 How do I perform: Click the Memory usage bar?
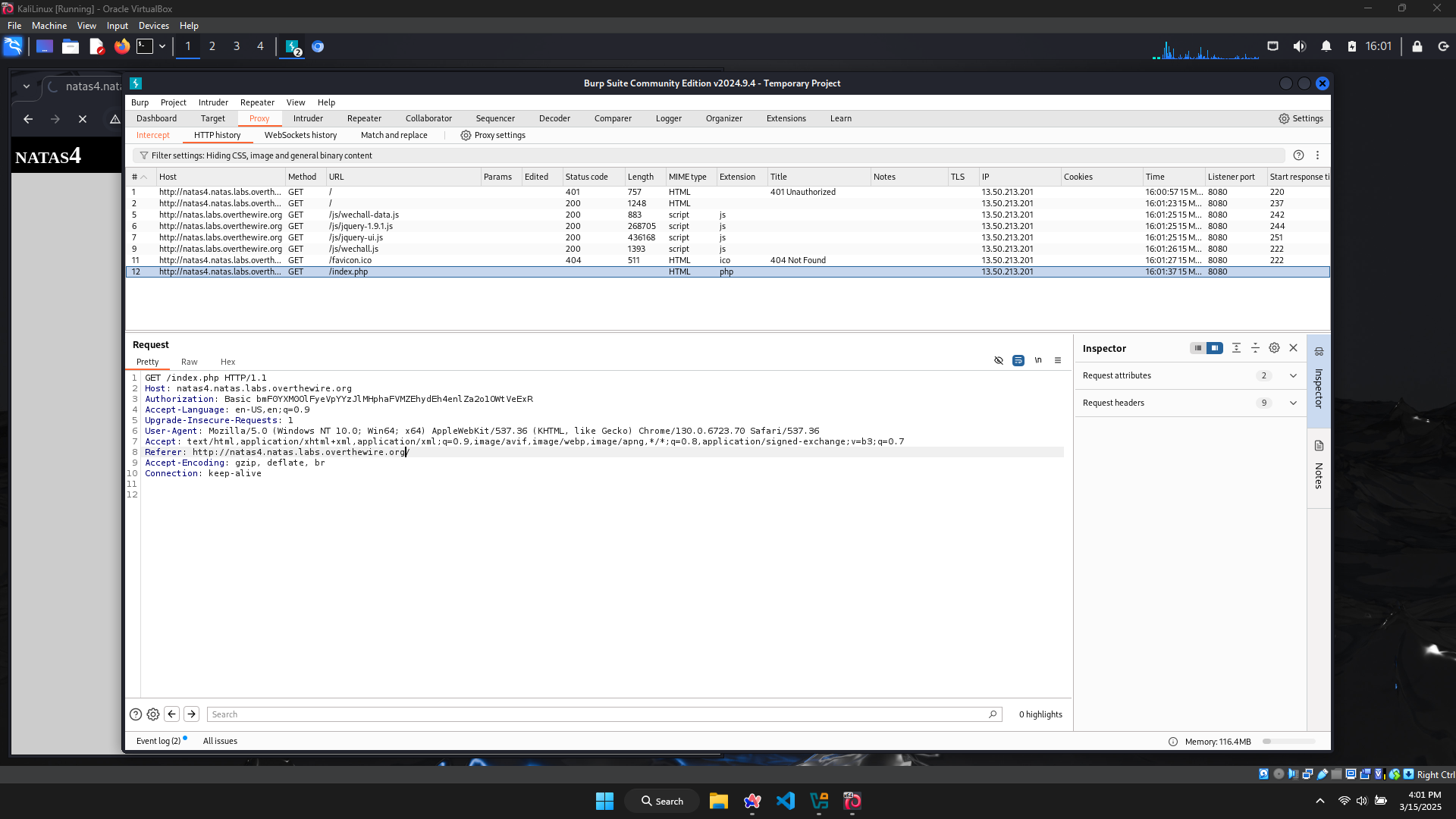(1289, 742)
